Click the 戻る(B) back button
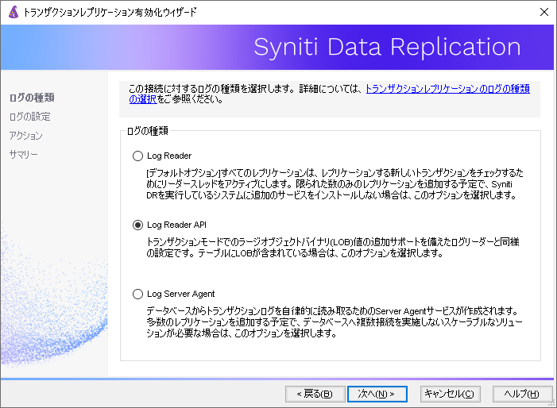557x408 pixels. click(315, 394)
